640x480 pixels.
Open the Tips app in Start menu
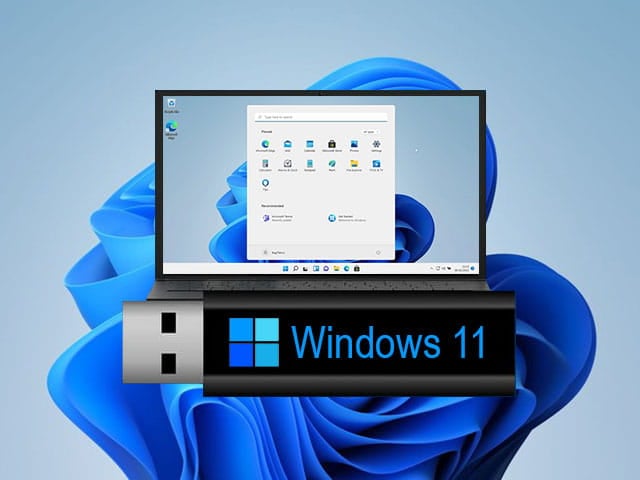click(265, 184)
